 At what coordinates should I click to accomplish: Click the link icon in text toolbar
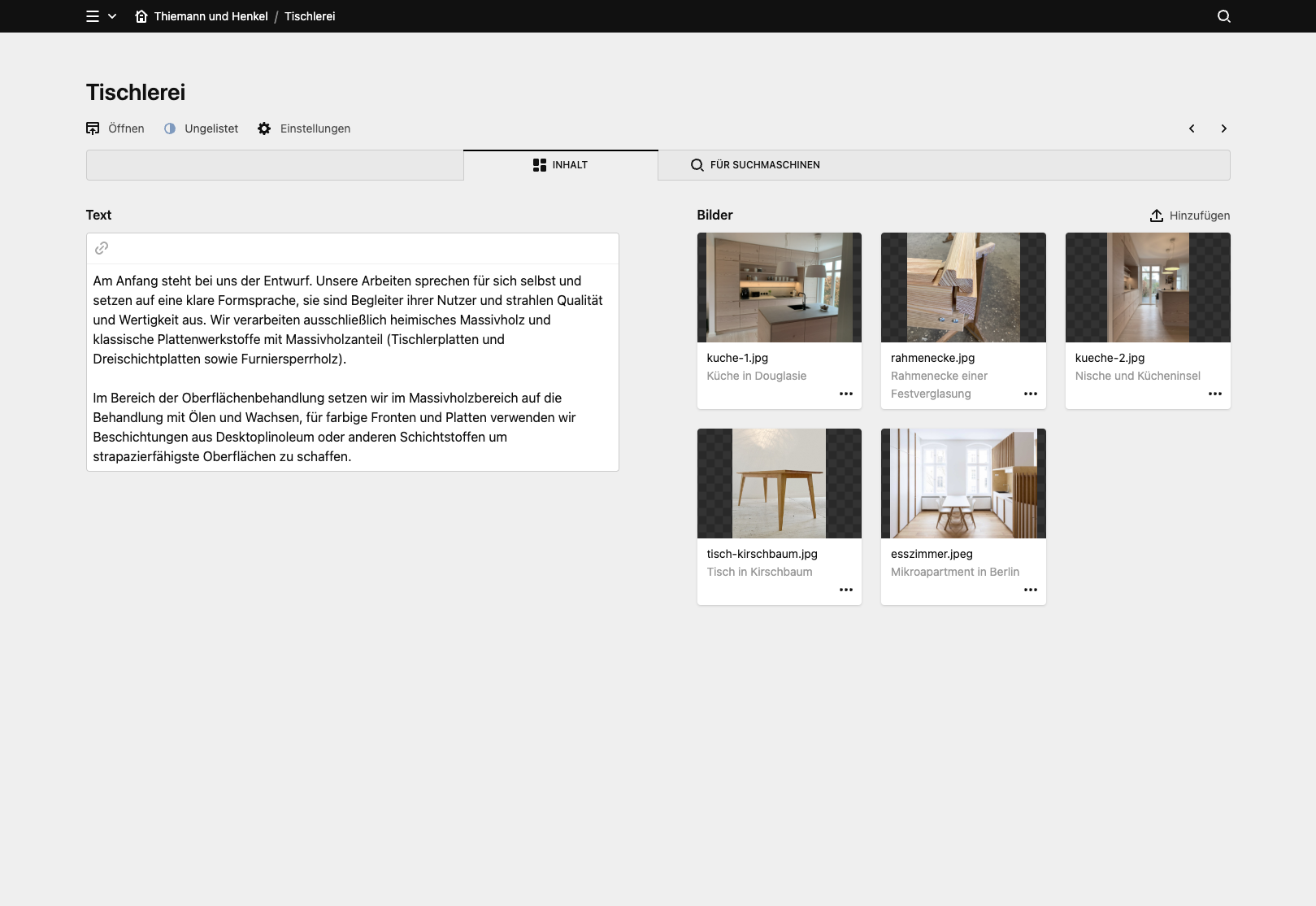pos(102,248)
